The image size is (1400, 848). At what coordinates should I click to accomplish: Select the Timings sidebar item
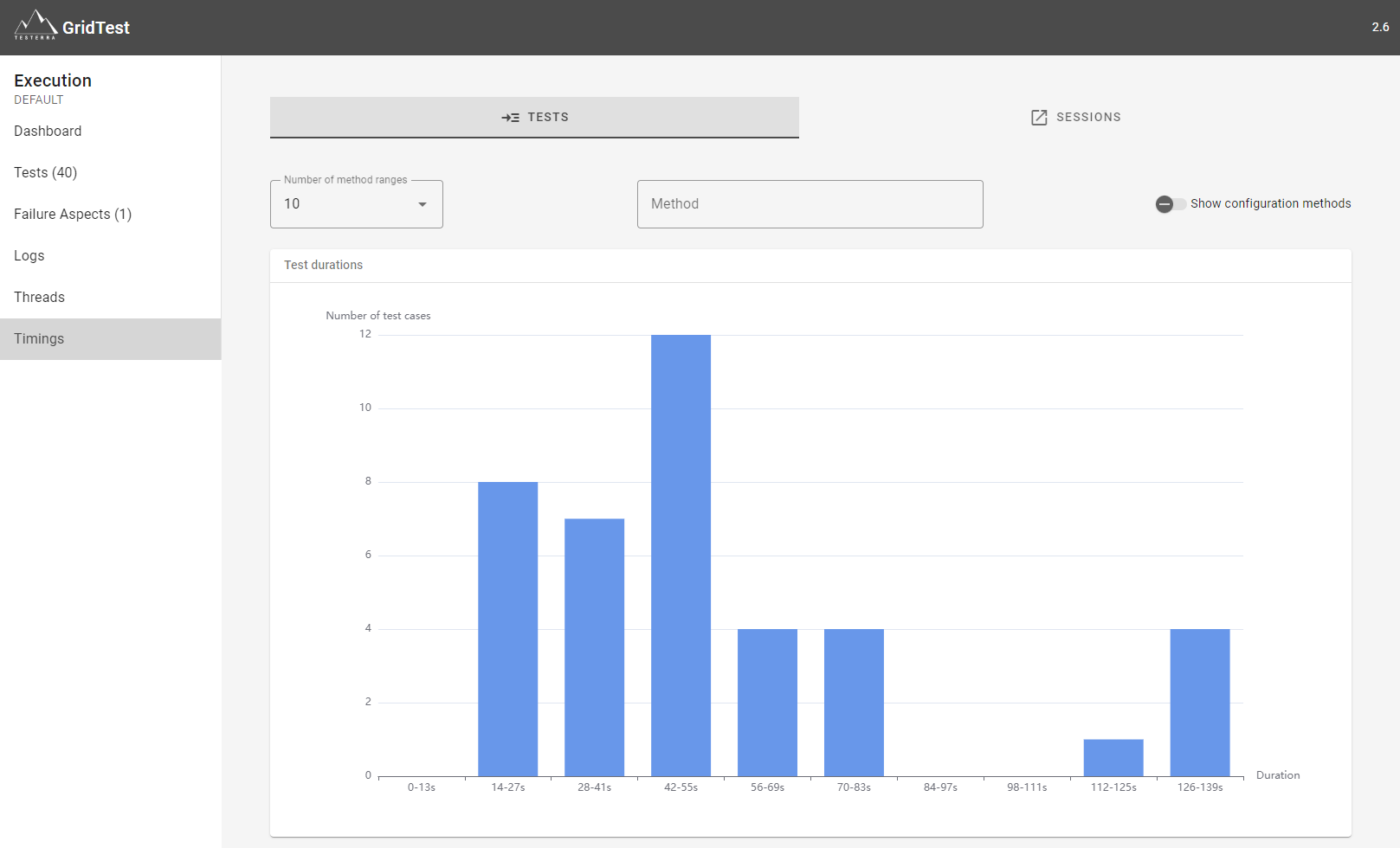(x=111, y=339)
